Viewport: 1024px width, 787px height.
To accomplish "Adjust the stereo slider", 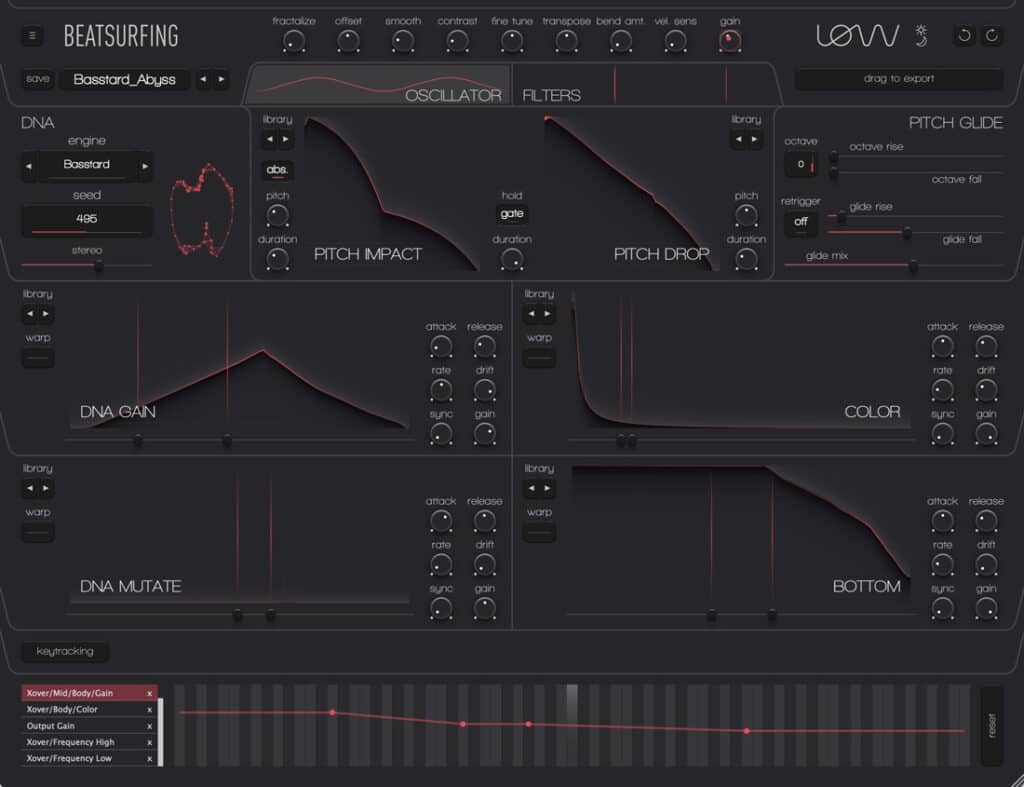I will pyautogui.click(x=99, y=265).
